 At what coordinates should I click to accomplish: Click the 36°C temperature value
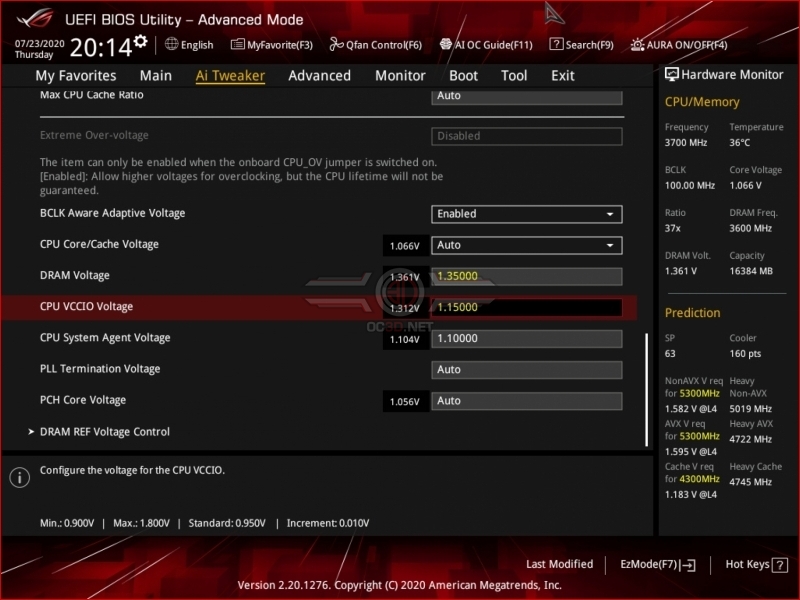[739, 143]
